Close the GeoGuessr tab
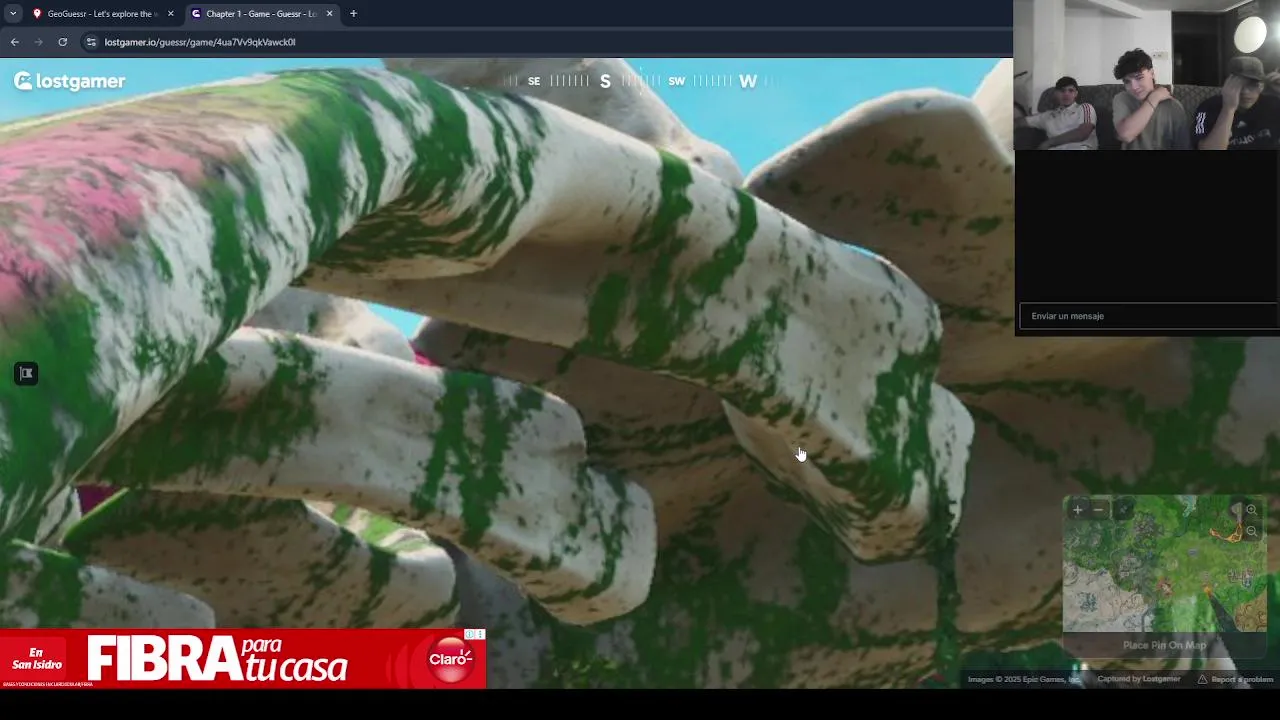 (170, 14)
